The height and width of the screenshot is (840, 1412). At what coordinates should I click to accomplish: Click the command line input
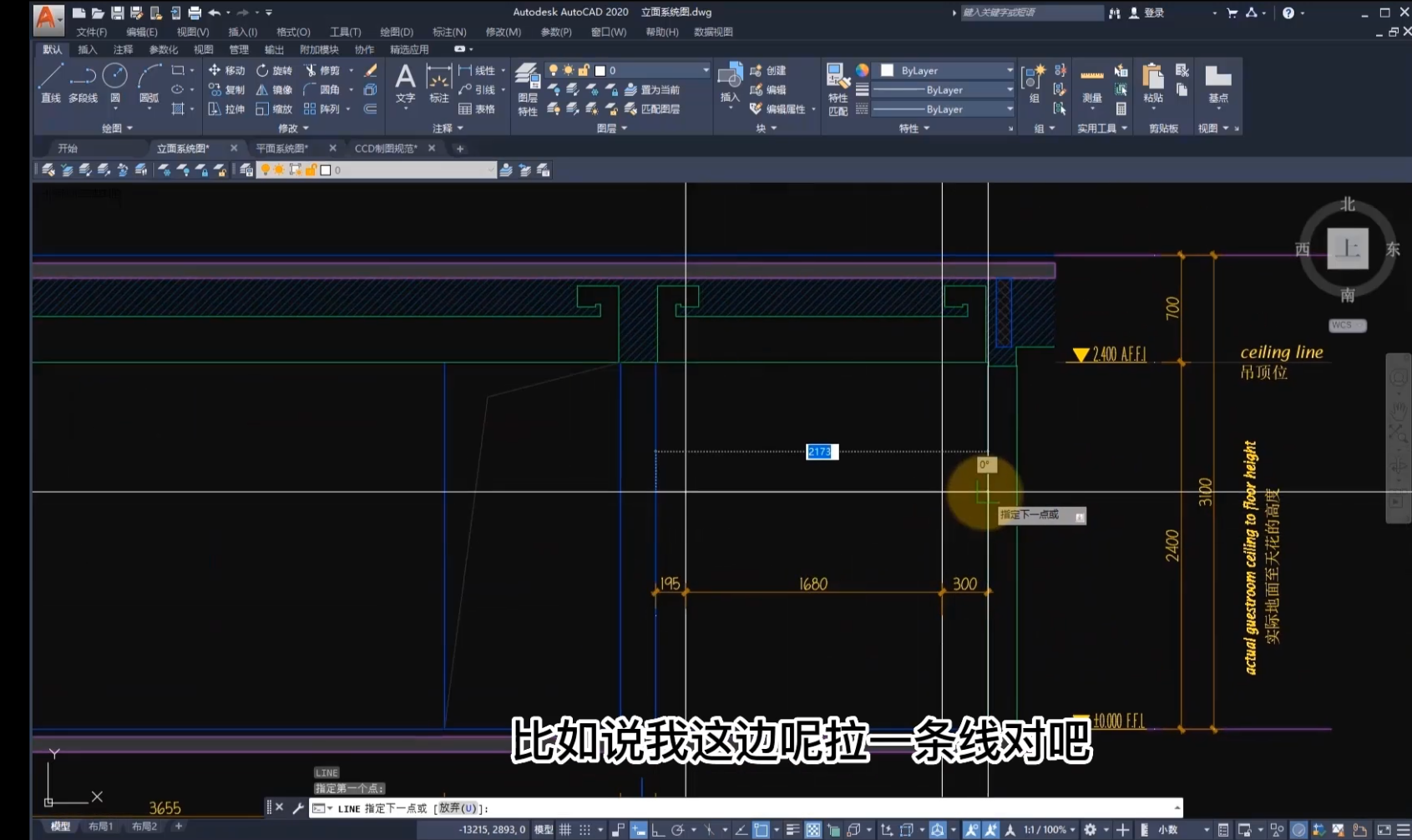[x=746, y=808]
